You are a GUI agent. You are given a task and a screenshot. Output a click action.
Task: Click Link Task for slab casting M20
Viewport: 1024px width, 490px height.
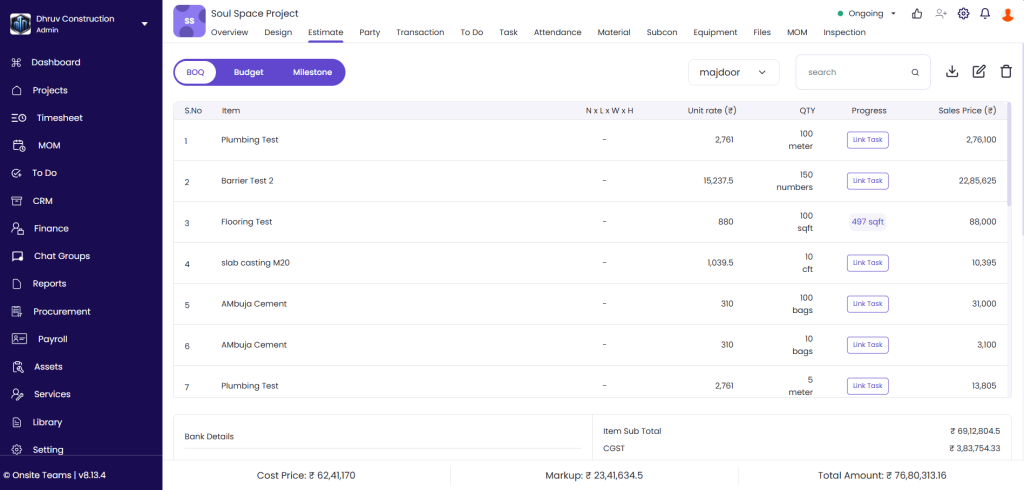pyautogui.click(x=867, y=263)
